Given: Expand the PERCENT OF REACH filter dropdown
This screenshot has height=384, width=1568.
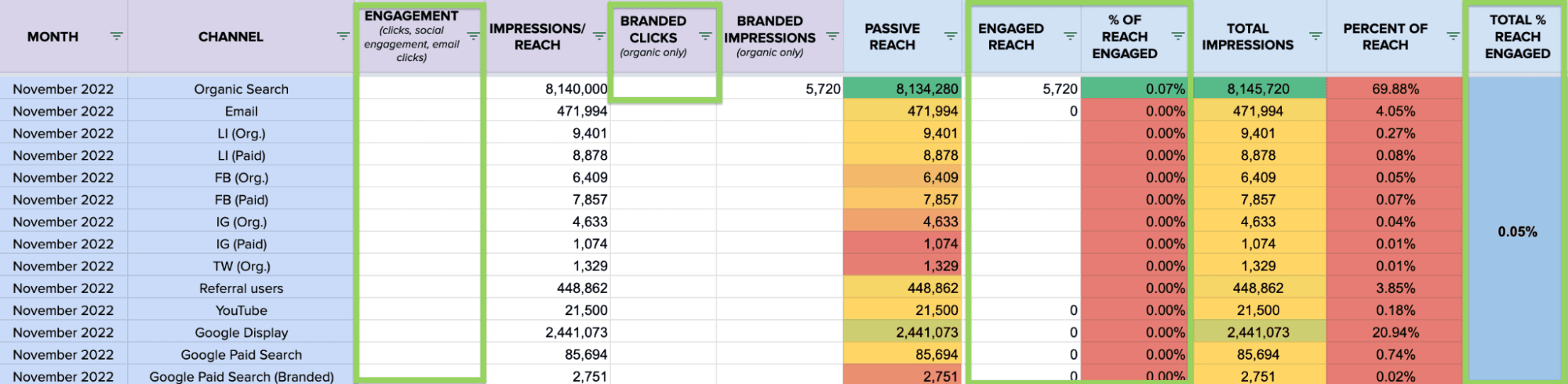Looking at the screenshot, I should tap(1453, 36).
